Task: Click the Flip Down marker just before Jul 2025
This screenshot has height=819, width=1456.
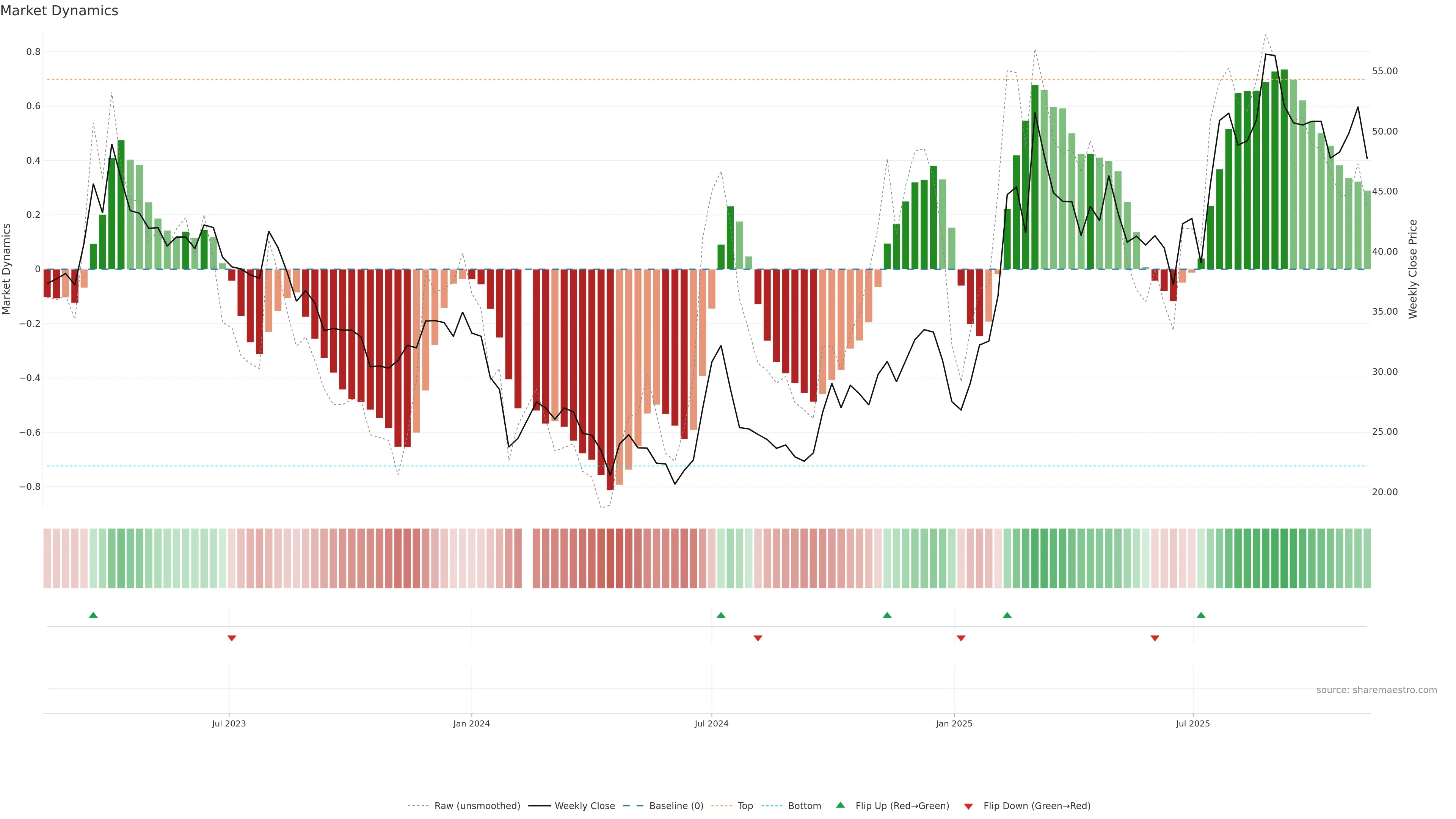Action: pyautogui.click(x=1155, y=638)
